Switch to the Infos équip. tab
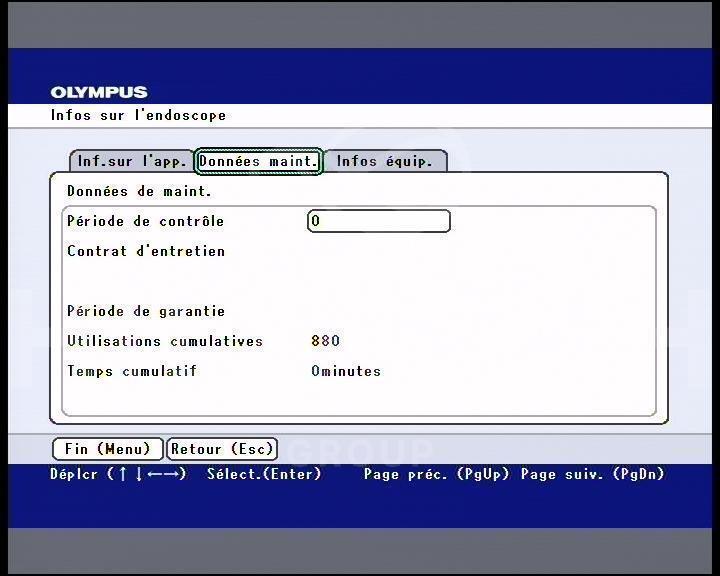Viewport: 720px width, 576px height. (x=385, y=161)
